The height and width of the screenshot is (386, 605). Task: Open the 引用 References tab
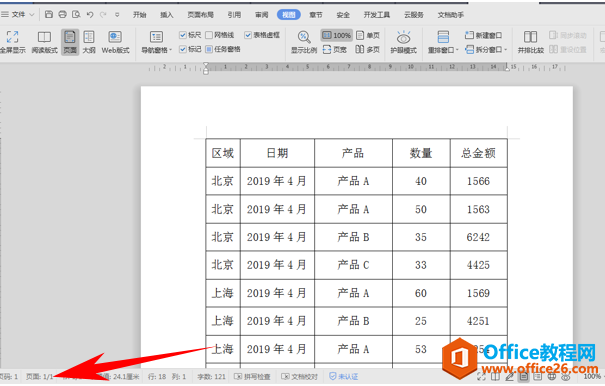click(234, 15)
